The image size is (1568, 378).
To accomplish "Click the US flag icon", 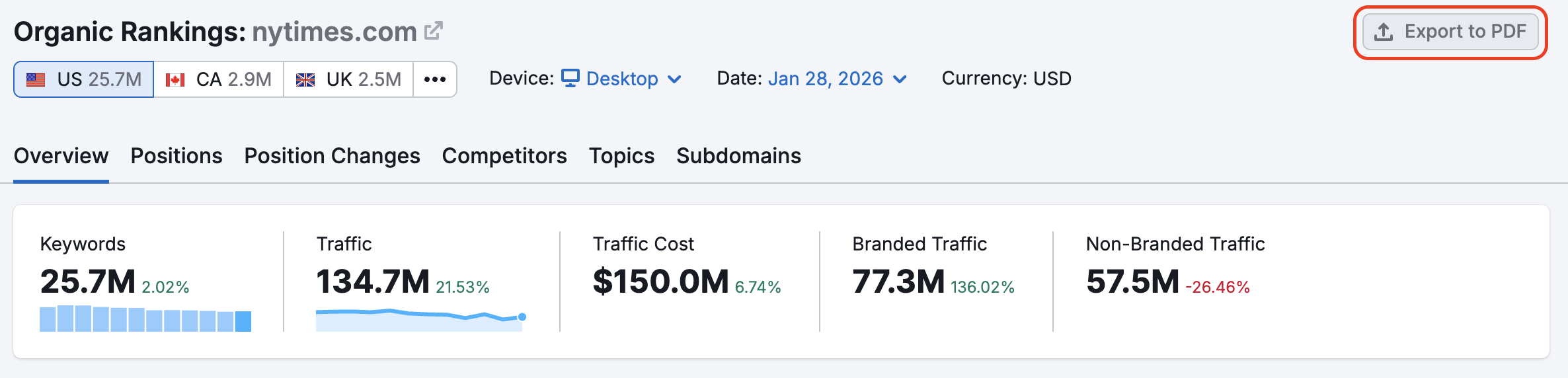I will click(x=36, y=80).
